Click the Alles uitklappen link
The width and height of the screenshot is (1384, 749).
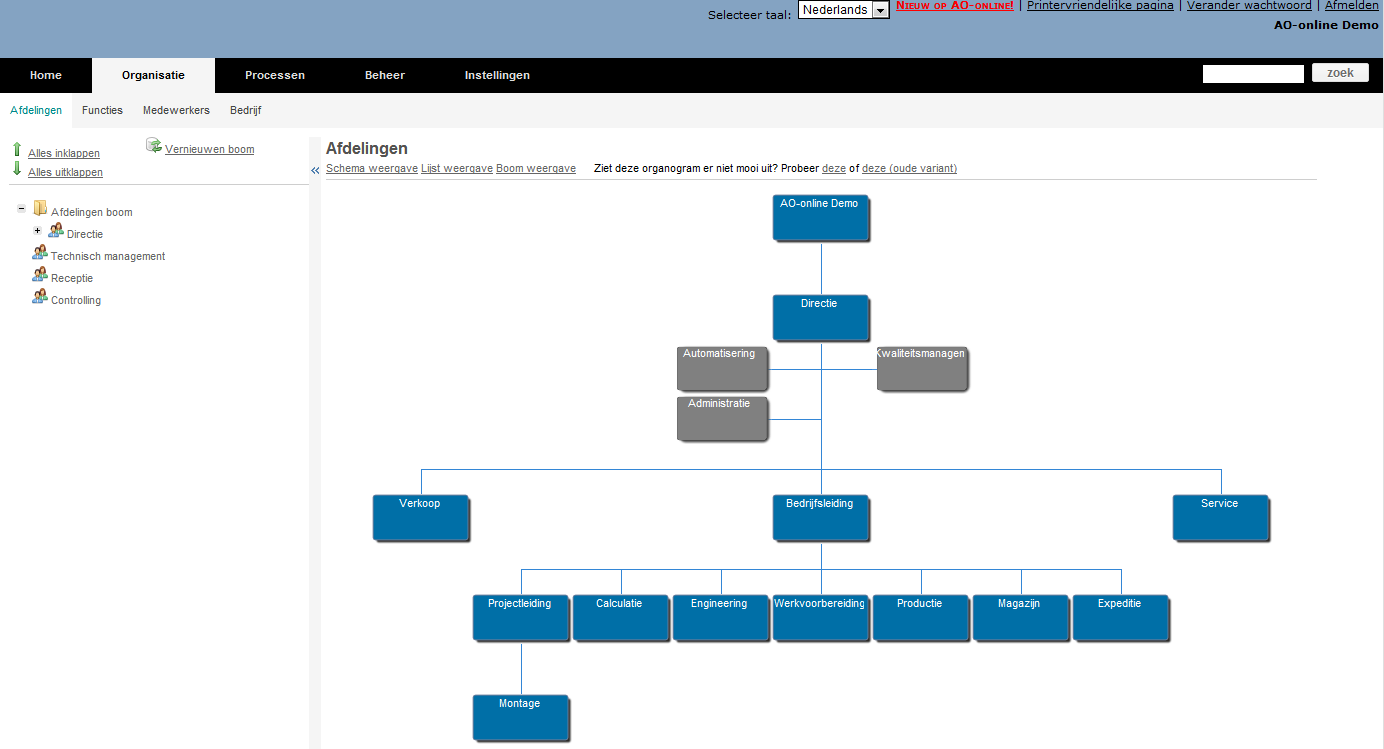point(65,173)
